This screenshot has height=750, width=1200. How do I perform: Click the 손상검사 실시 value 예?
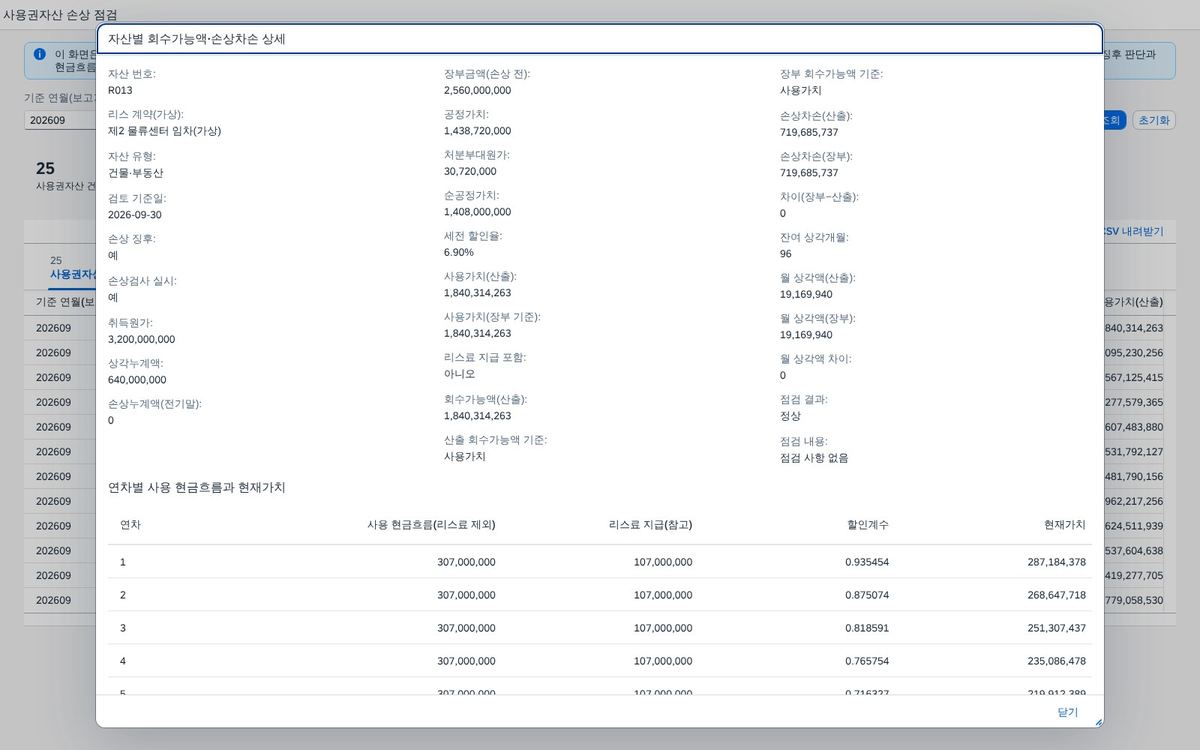click(113, 298)
